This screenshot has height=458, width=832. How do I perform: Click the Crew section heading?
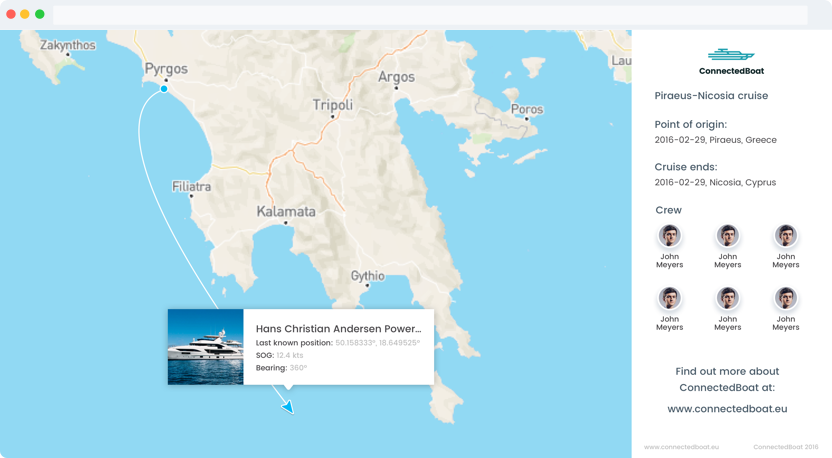click(668, 210)
